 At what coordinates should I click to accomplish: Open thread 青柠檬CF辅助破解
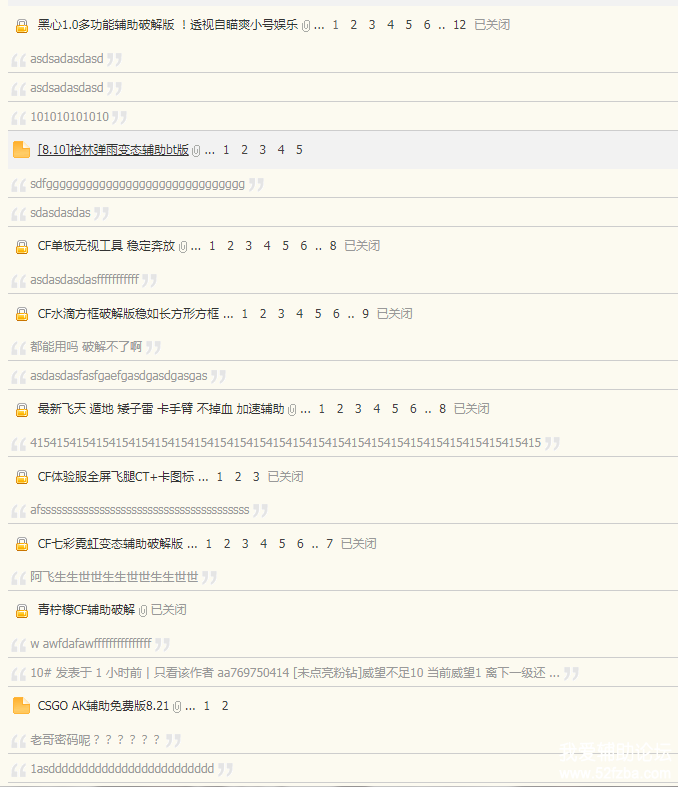86,609
